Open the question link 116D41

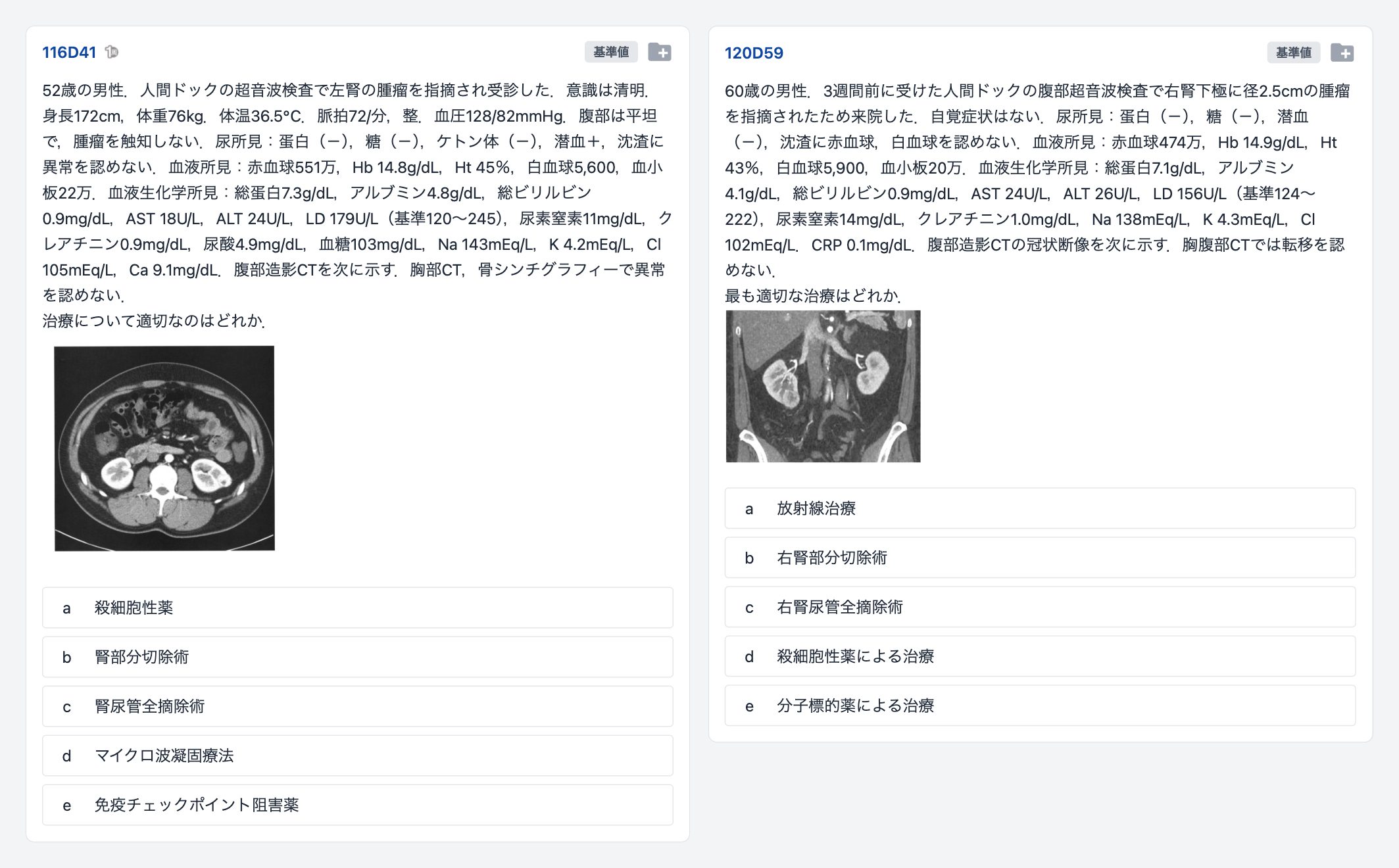[x=69, y=53]
